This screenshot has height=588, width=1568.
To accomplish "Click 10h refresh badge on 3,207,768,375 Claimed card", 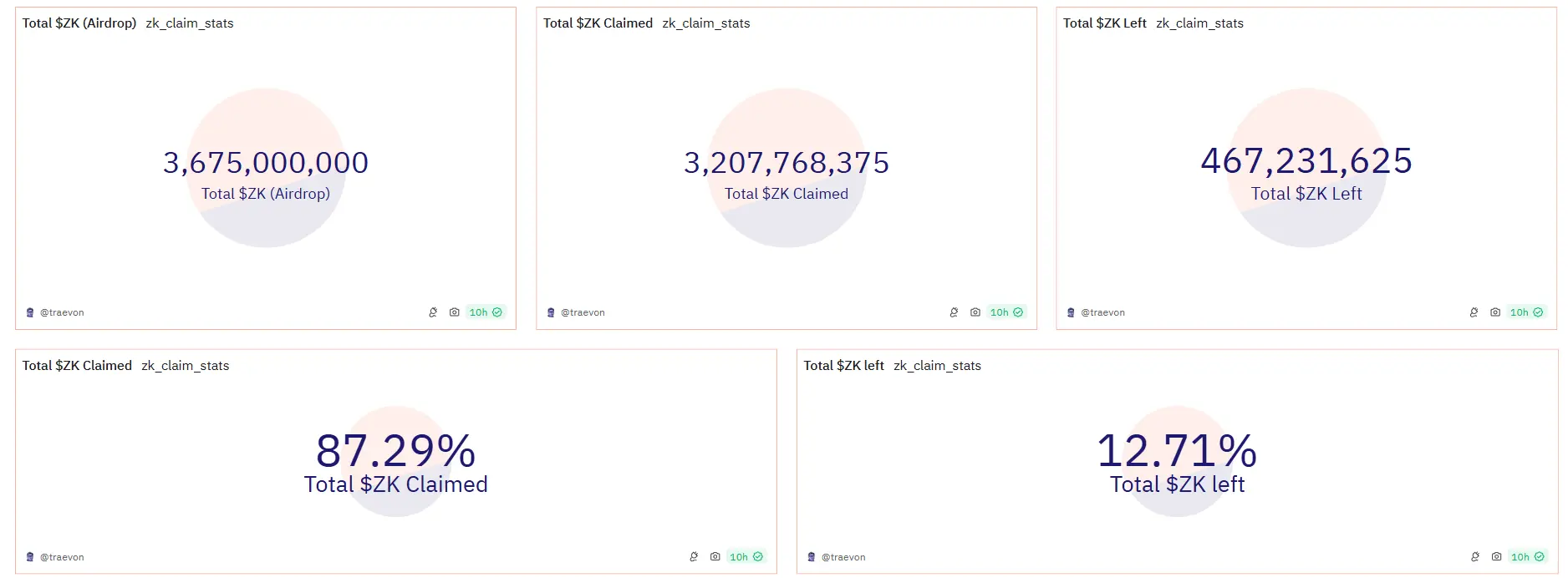I will pos(1006,312).
